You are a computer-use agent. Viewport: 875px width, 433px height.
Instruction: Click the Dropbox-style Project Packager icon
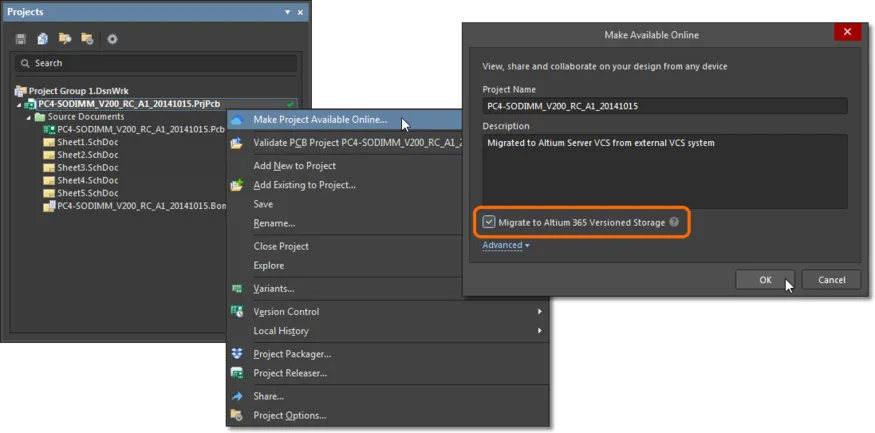(x=237, y=354)
